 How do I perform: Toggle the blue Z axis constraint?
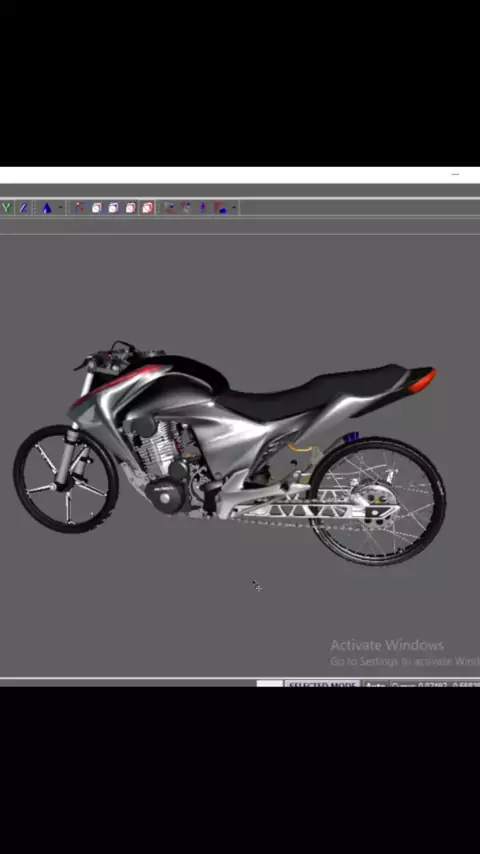tap(23, 208)
